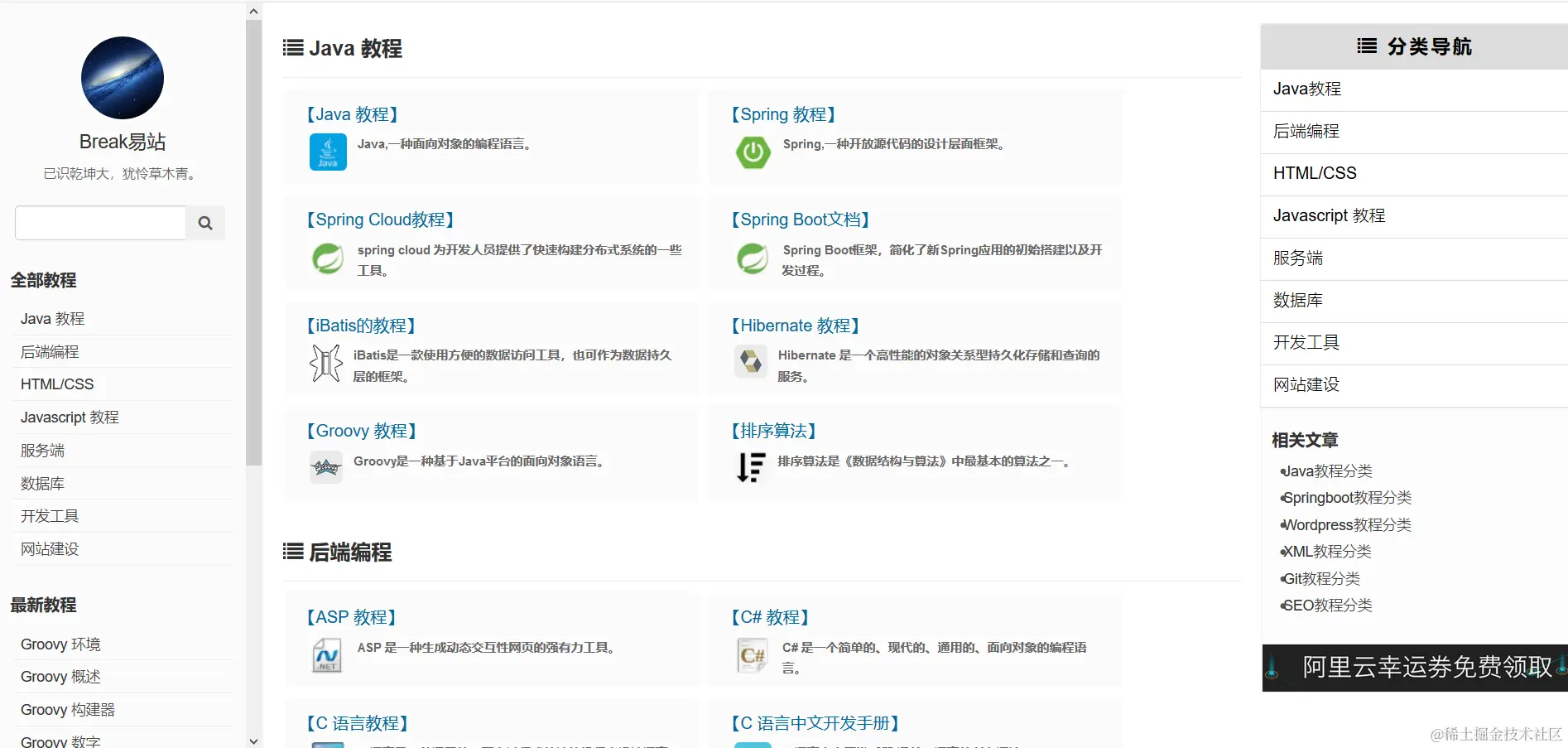
Task: Open the 【Spring Cloud教程】 link
Action: pos(380,220)
